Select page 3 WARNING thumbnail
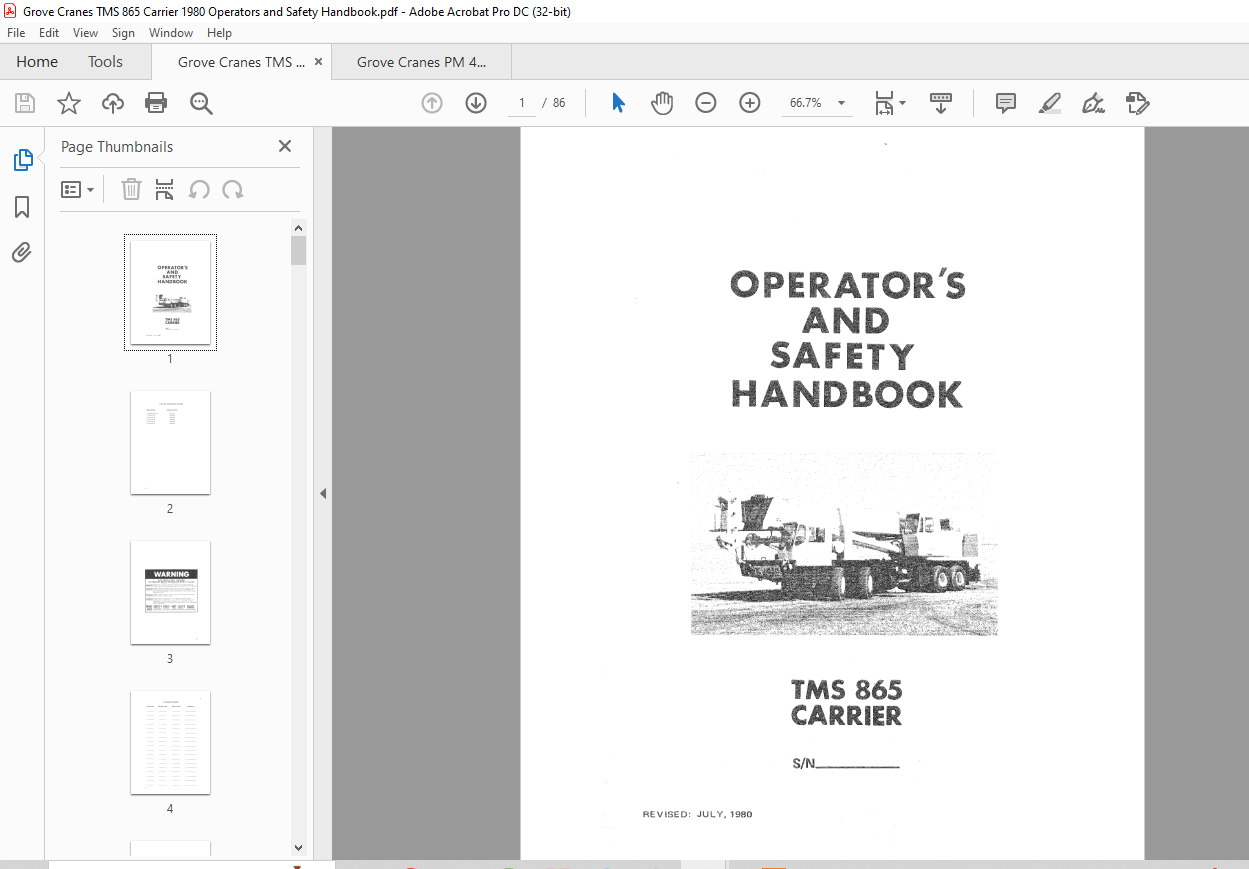 170,592
